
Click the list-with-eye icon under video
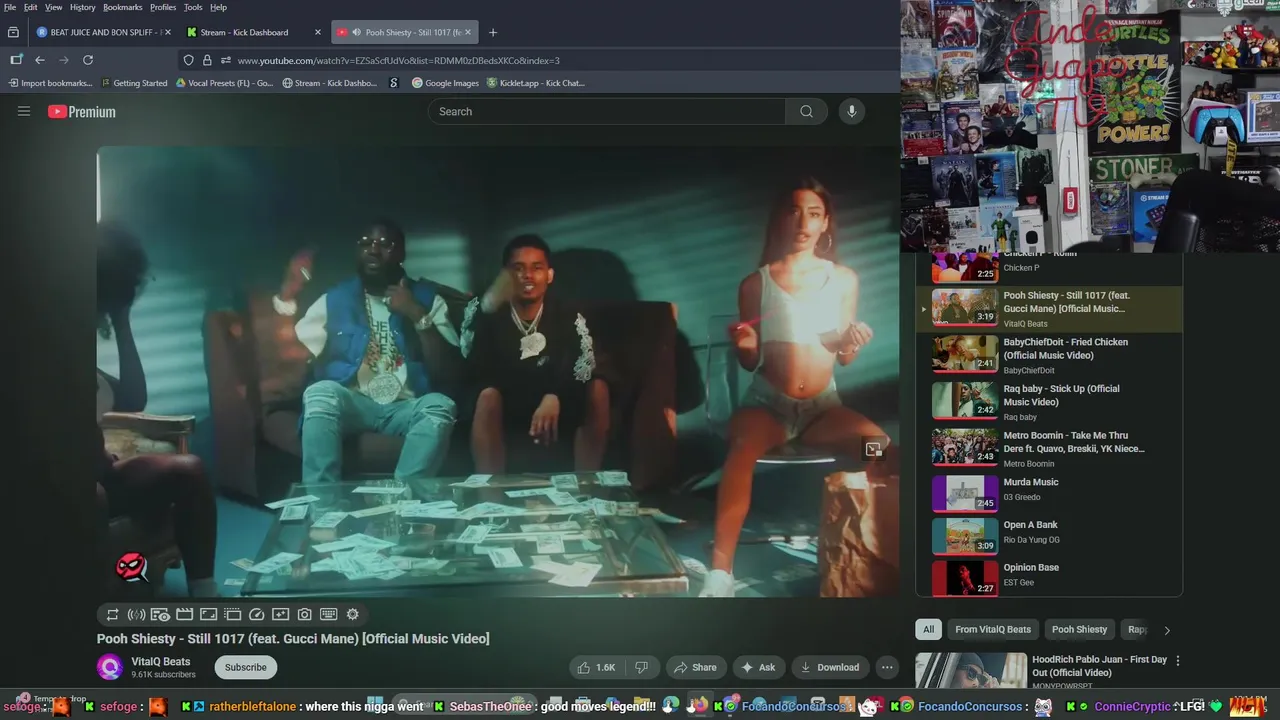point(160,614)
